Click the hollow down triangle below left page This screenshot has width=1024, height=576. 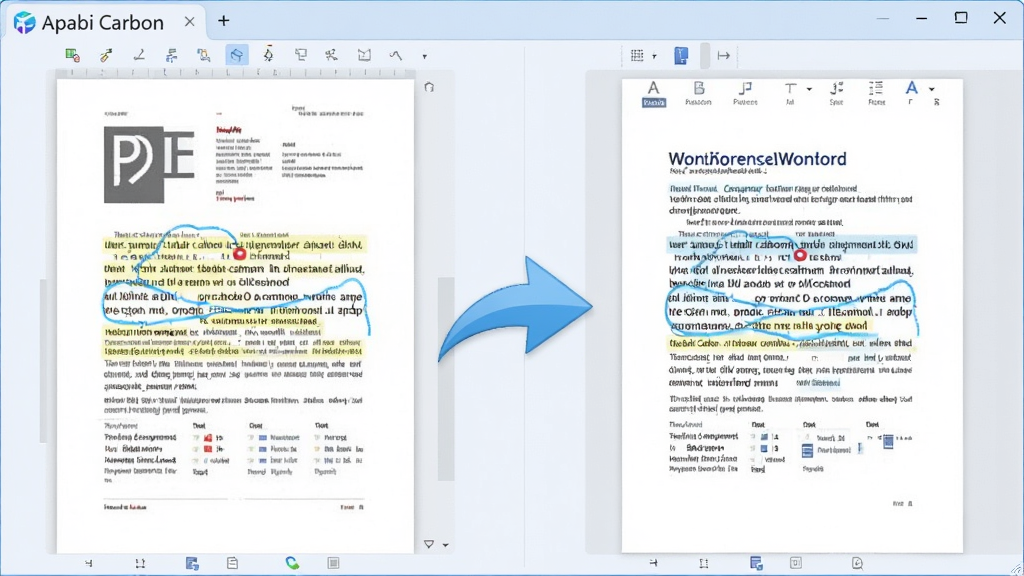point(428,544)
